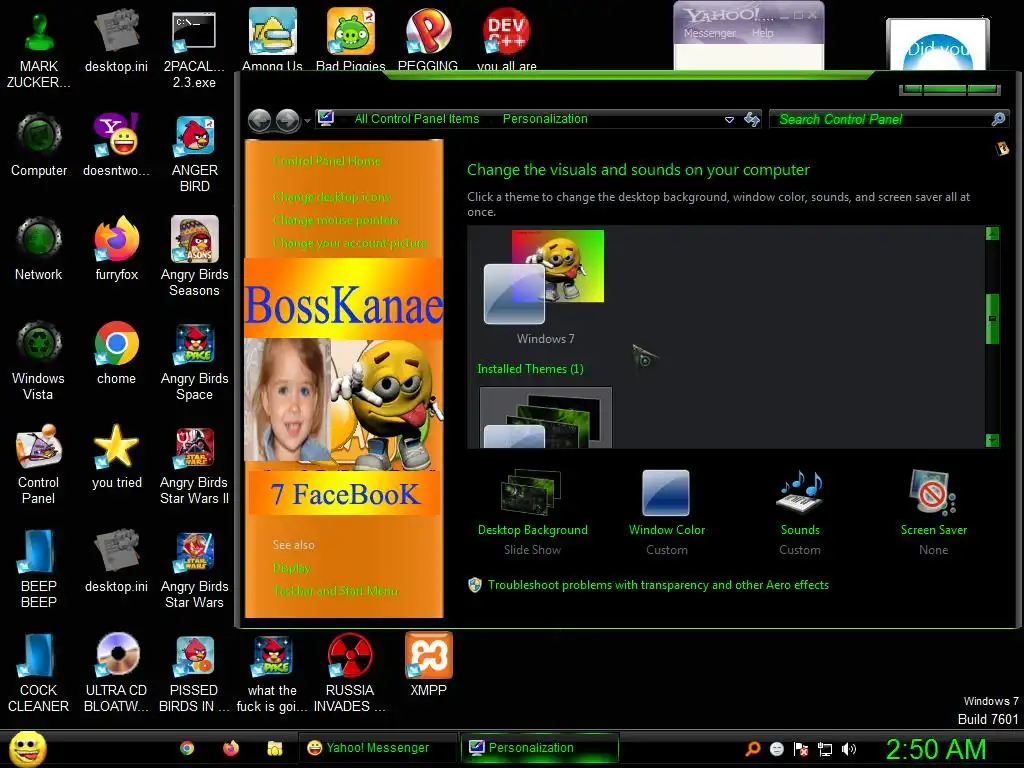Open the 'you tried' star shortcut
This screenshot has width=1024, height=768.
(116, 456)
